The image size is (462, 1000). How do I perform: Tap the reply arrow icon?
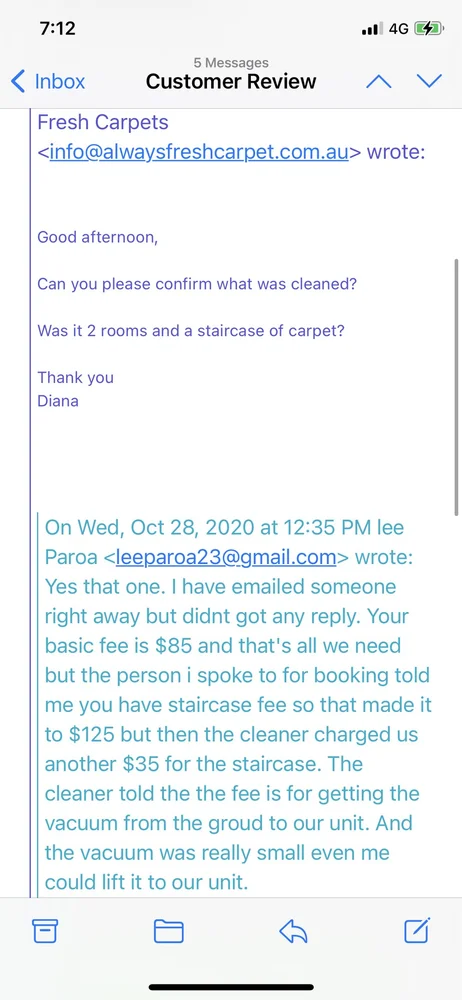[x=294, y=932]
